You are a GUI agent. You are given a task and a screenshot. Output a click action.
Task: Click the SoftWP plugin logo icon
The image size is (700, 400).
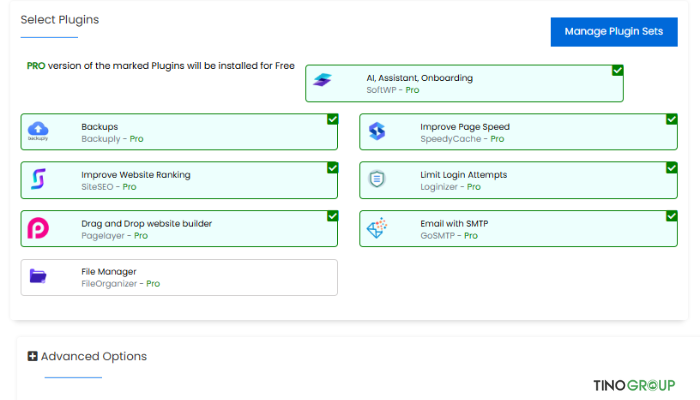coord(322,80)
